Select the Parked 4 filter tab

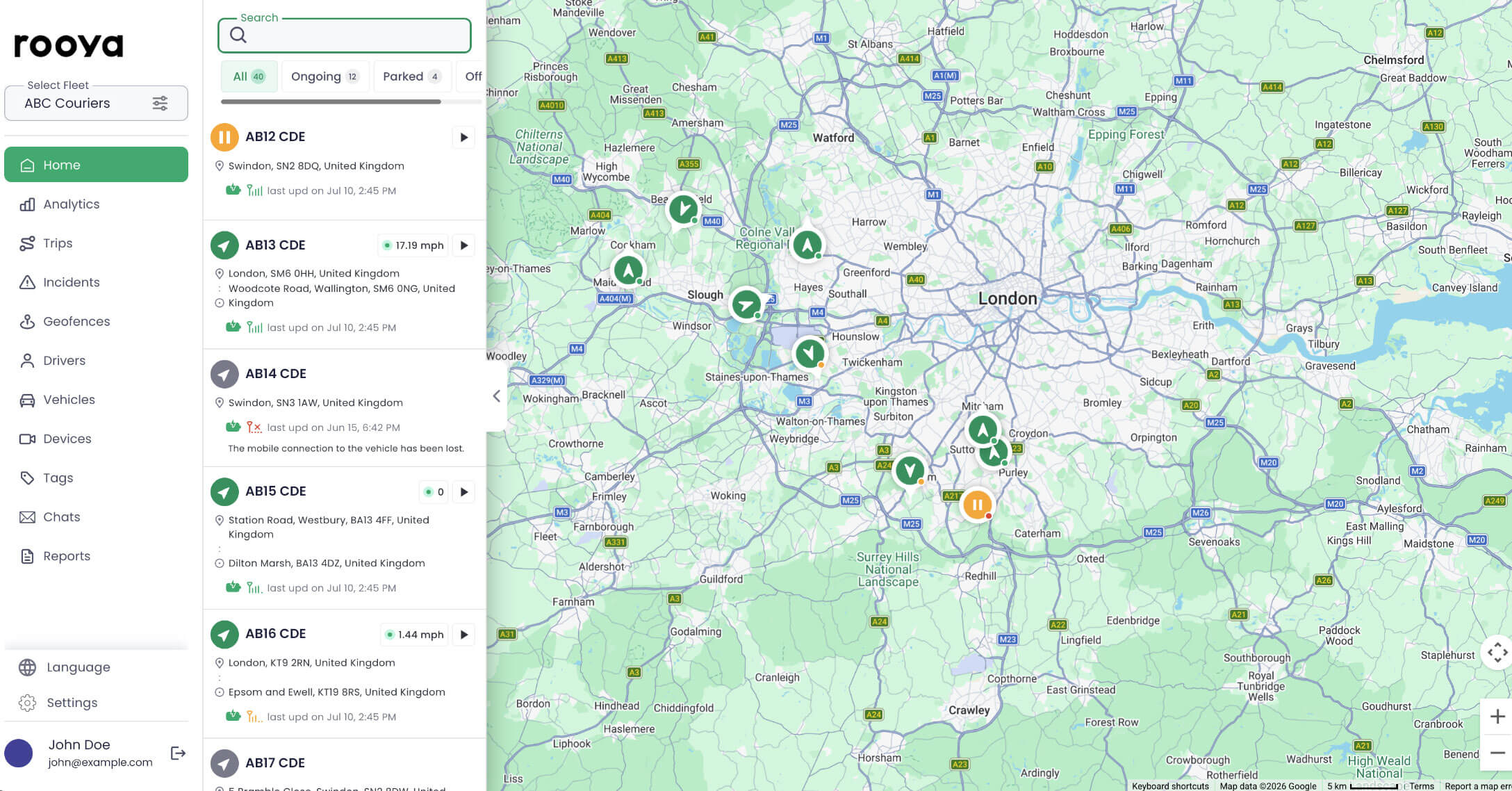click(412, 76)
